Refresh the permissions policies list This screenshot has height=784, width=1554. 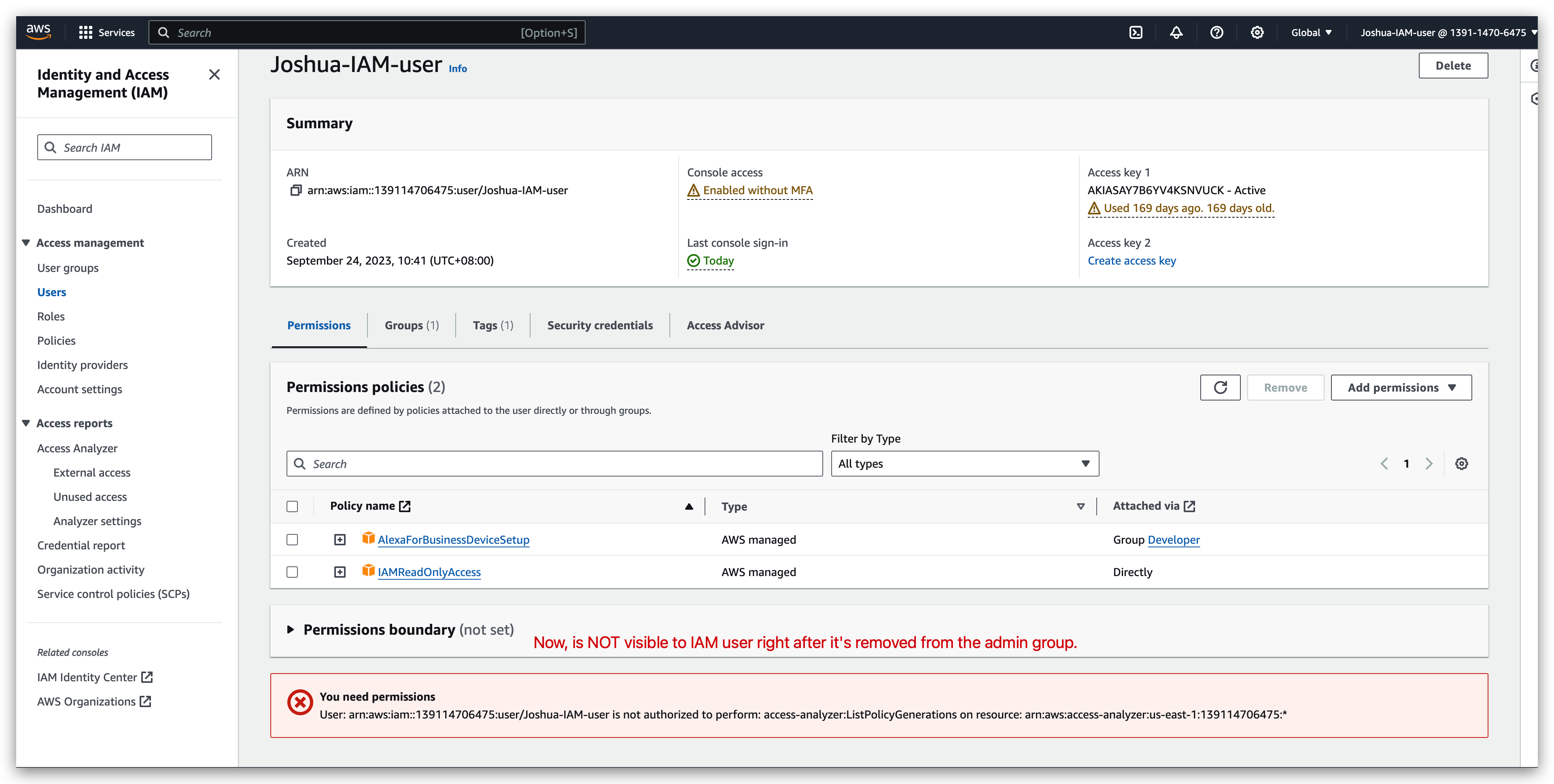pyautogui.click(x=1220, y=387)
